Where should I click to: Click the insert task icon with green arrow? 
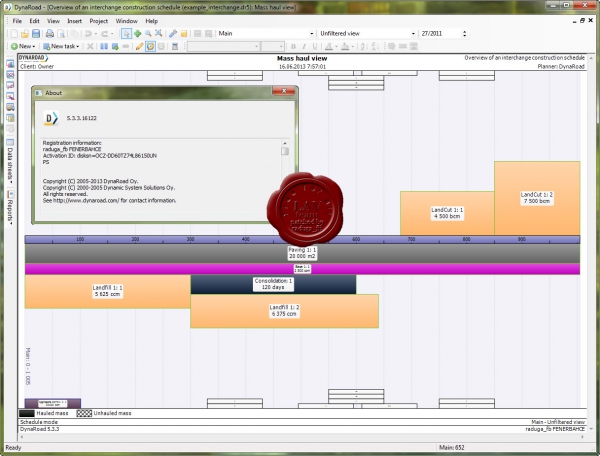[115, 46]
